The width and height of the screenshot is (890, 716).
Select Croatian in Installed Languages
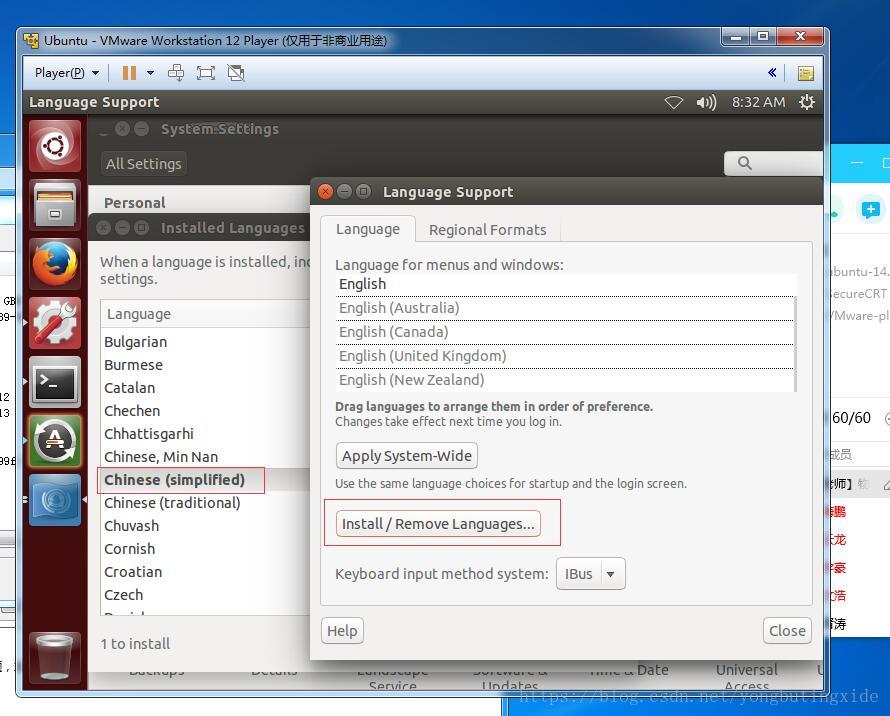(x=205, y=572)
